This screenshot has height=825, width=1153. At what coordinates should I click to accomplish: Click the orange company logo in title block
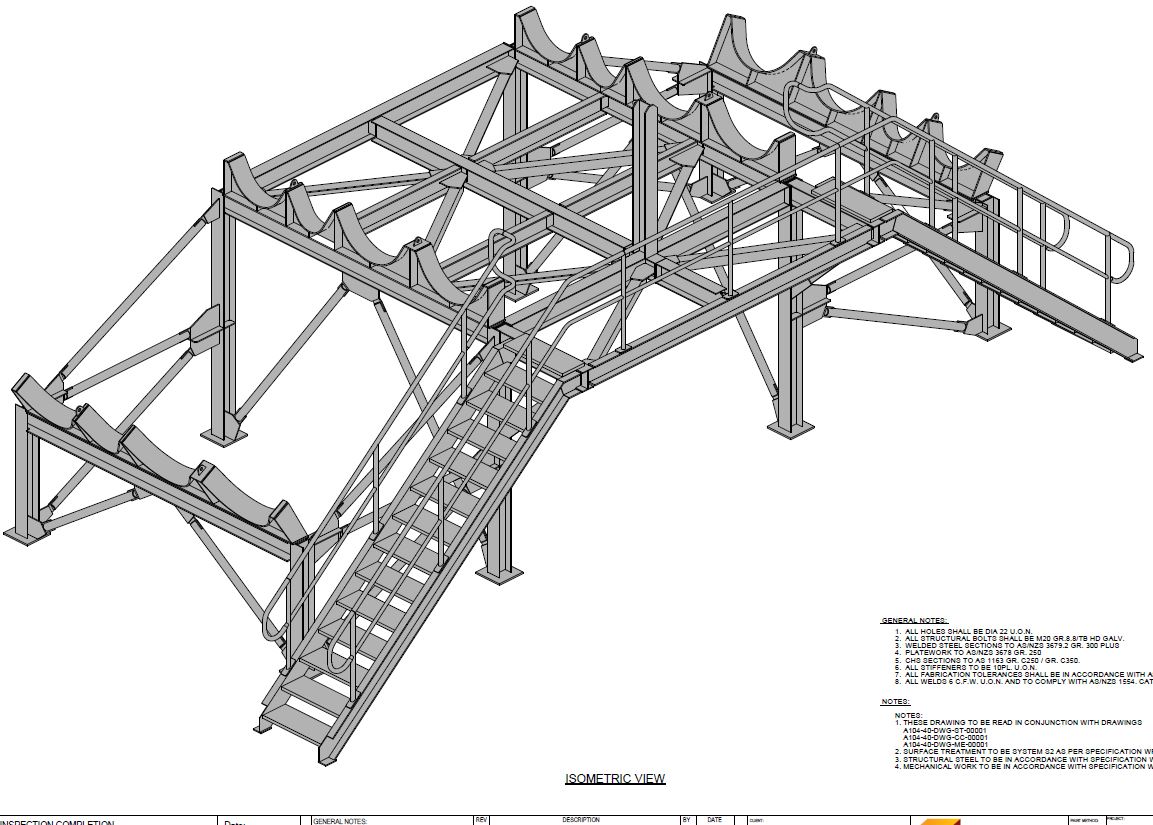[939, 821]
